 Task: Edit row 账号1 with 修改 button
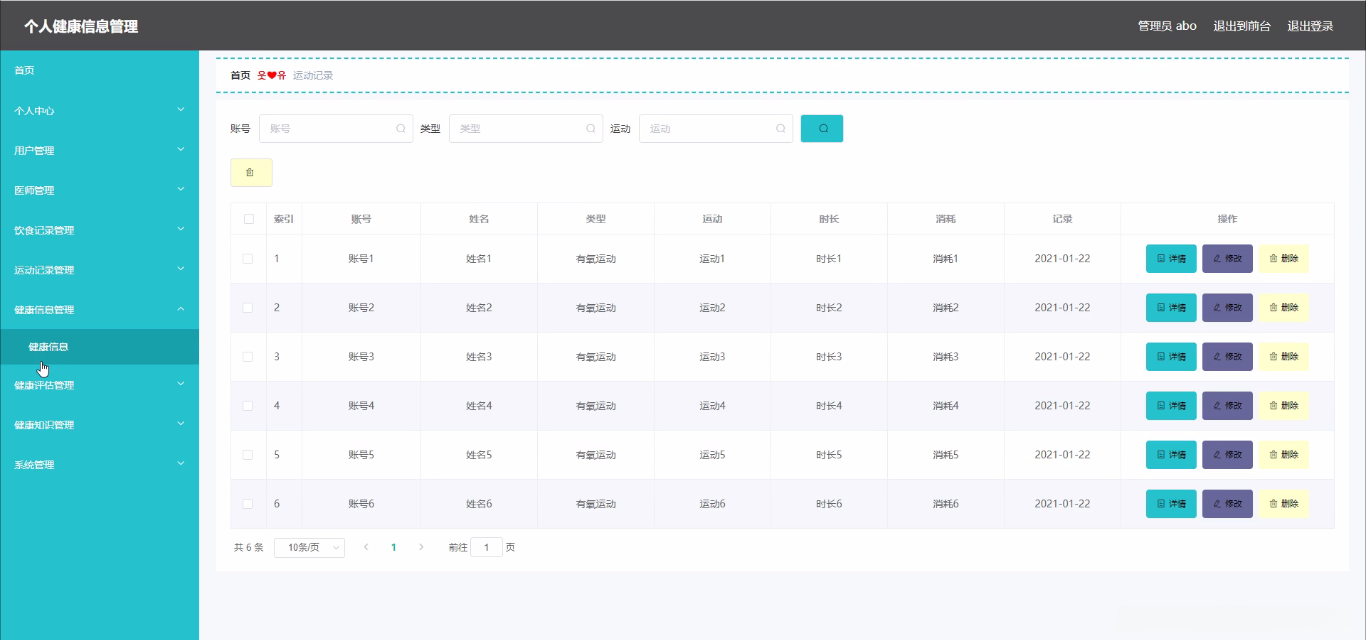(x=1227, y=258)
